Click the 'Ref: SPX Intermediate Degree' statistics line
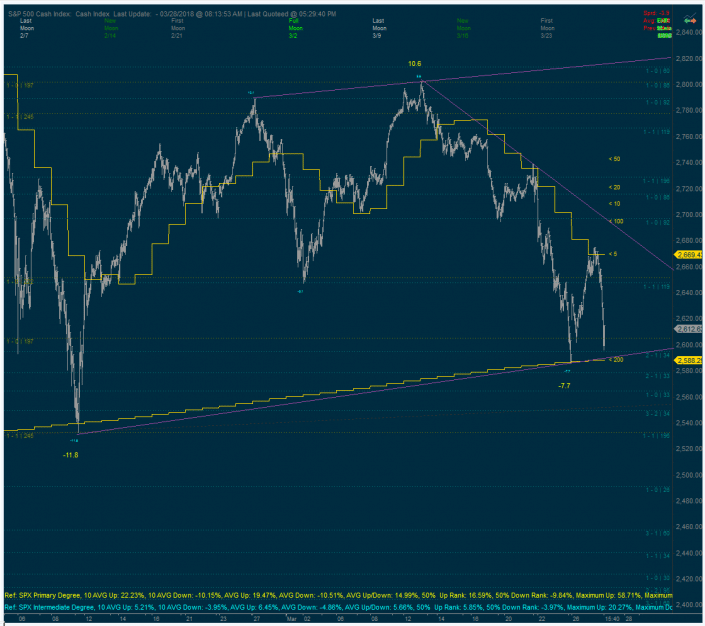 [338, 607]
